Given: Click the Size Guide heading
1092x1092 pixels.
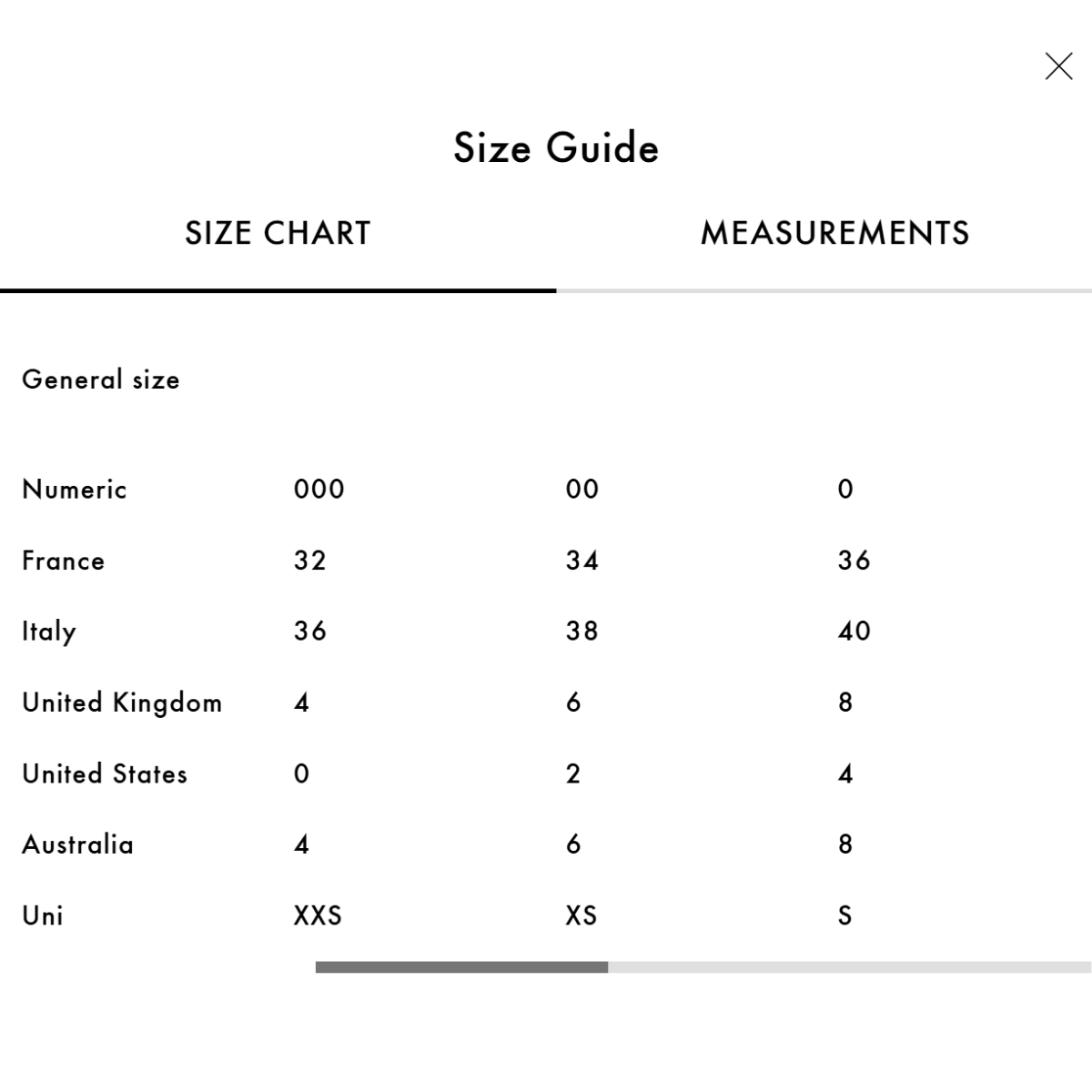Looking at the screenshot, I should [556, 148].
